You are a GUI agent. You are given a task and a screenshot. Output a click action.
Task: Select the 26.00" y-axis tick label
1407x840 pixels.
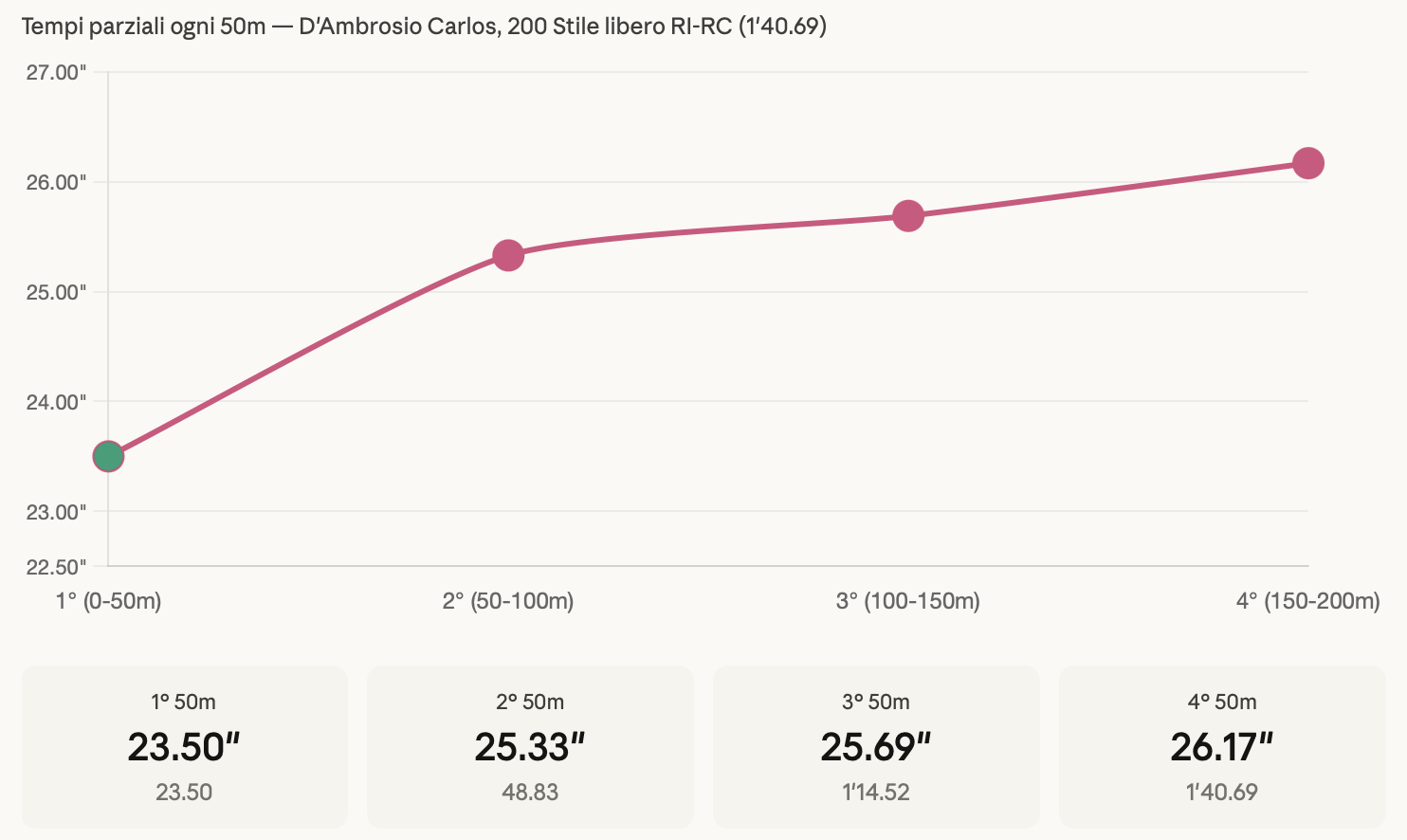[x=56, y=182]
